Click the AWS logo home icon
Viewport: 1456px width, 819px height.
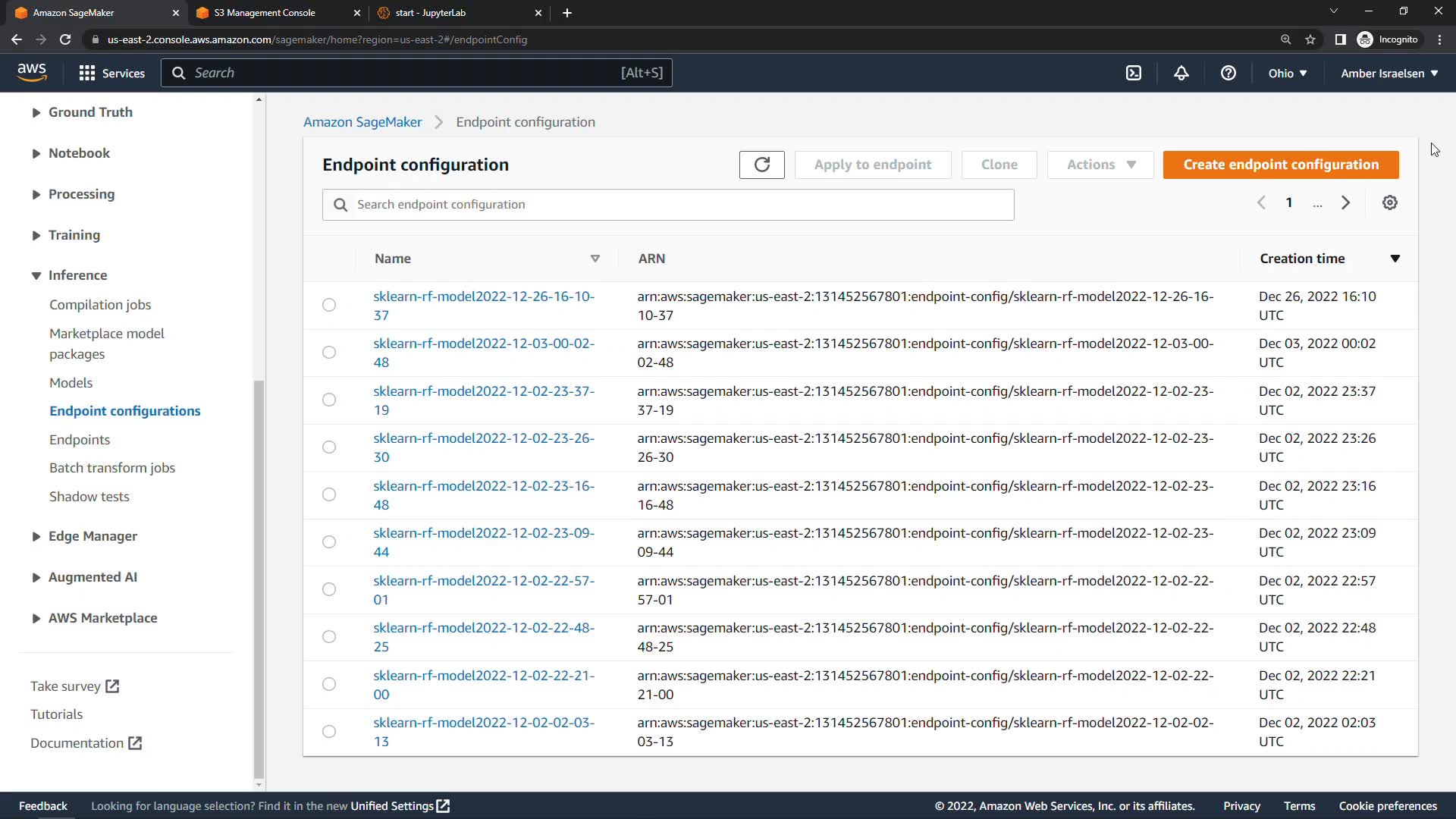click(x=32, y=72)
